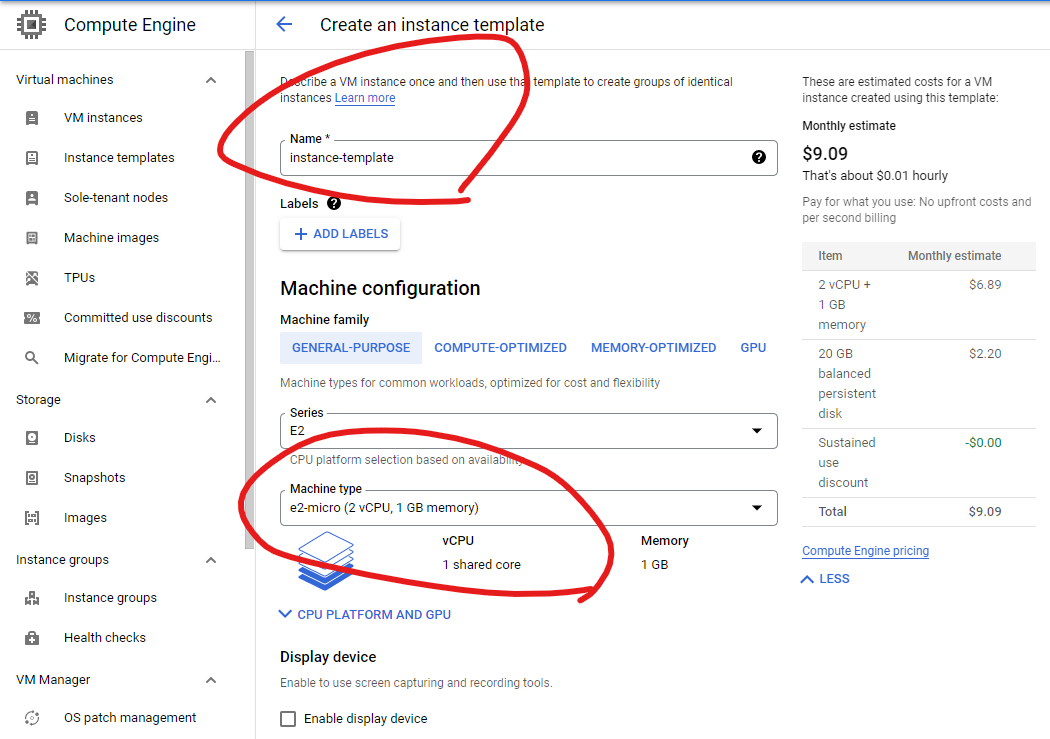Select the COMPUTE-OPTIMIZED tab
Viewport: 1050px width, 739px height.
click(x=500, y=348)
